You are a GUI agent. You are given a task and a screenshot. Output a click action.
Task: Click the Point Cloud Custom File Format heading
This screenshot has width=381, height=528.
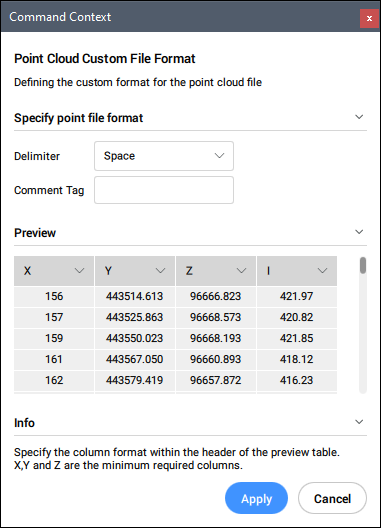pyautogui.click(x=105, y=59)
